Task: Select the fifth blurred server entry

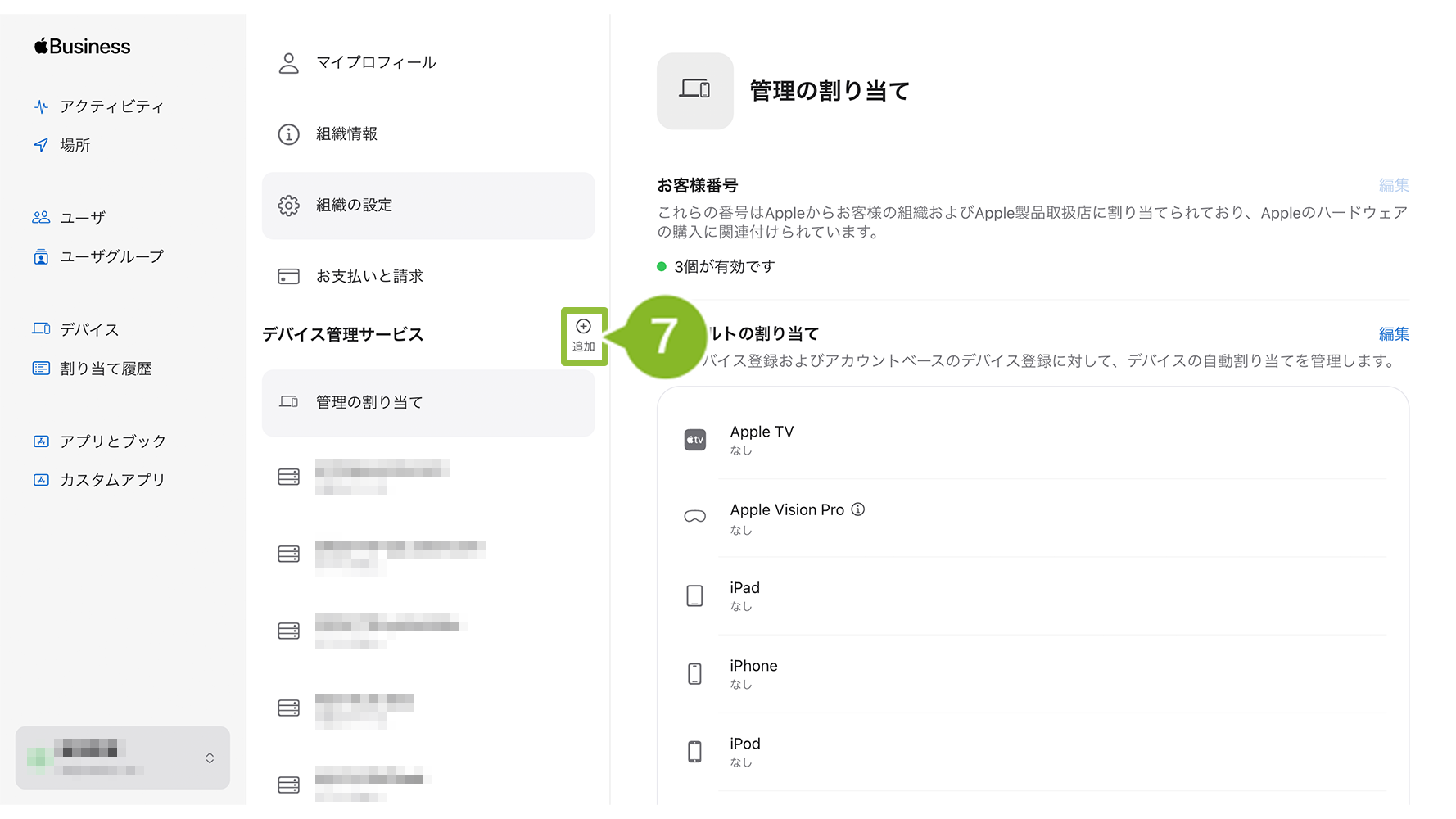Action: coord(428,785)
